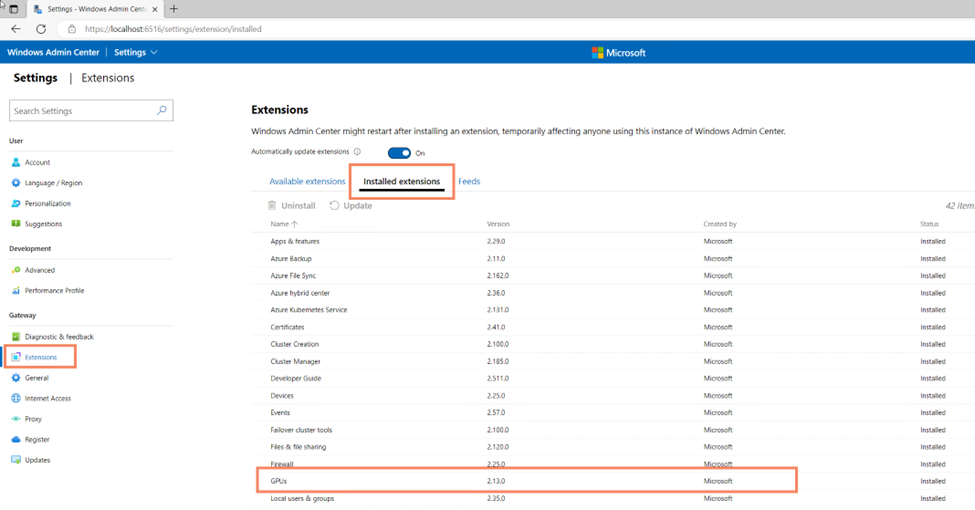Click the Update circular arrow icon

pos(334,205)
